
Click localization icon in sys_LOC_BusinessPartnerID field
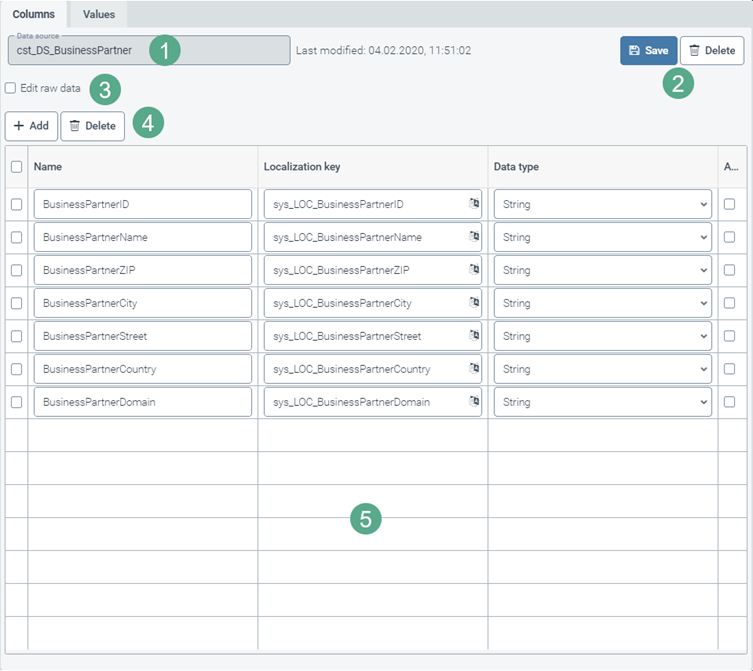(x=474, y=204)
